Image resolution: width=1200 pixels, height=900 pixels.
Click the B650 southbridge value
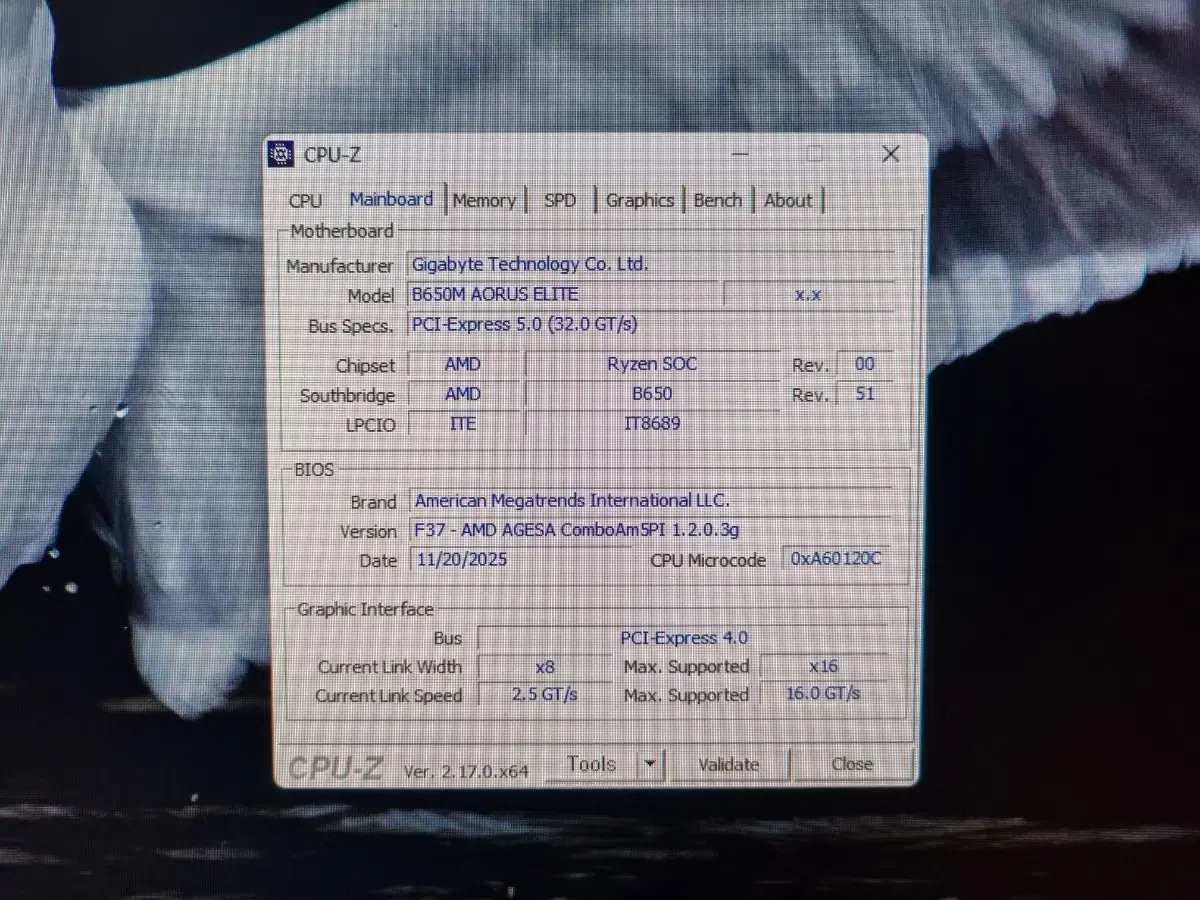(x=652, y=394)
